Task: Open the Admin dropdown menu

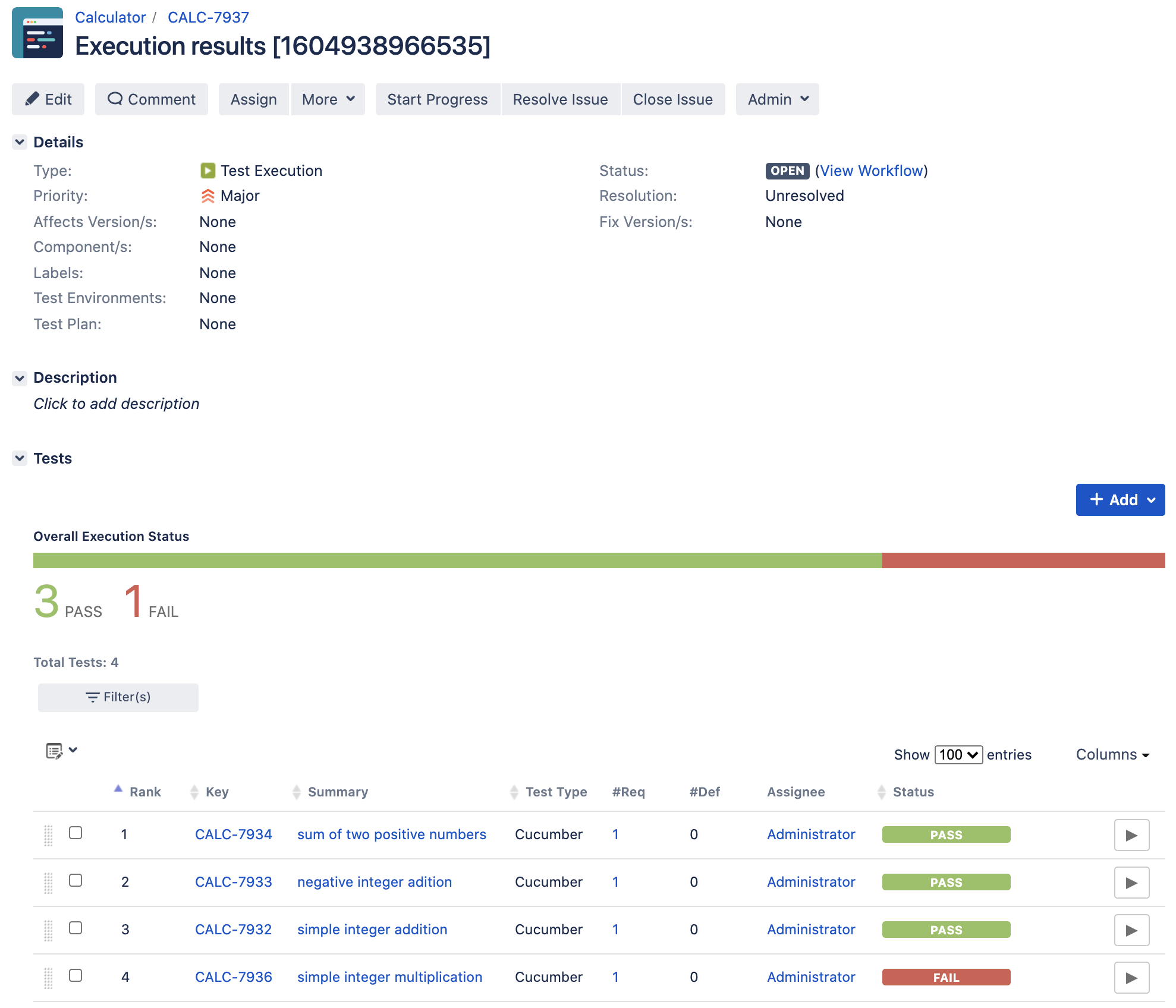Action: click(x=778, y=99)
